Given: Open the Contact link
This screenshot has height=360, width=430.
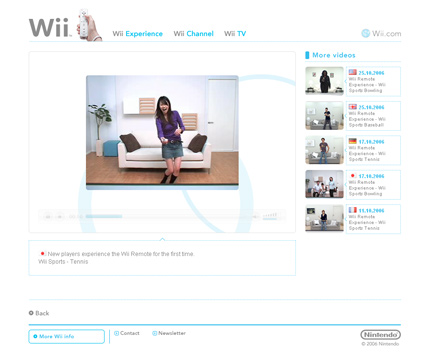Looking at the screenshot, I should 127,333.
